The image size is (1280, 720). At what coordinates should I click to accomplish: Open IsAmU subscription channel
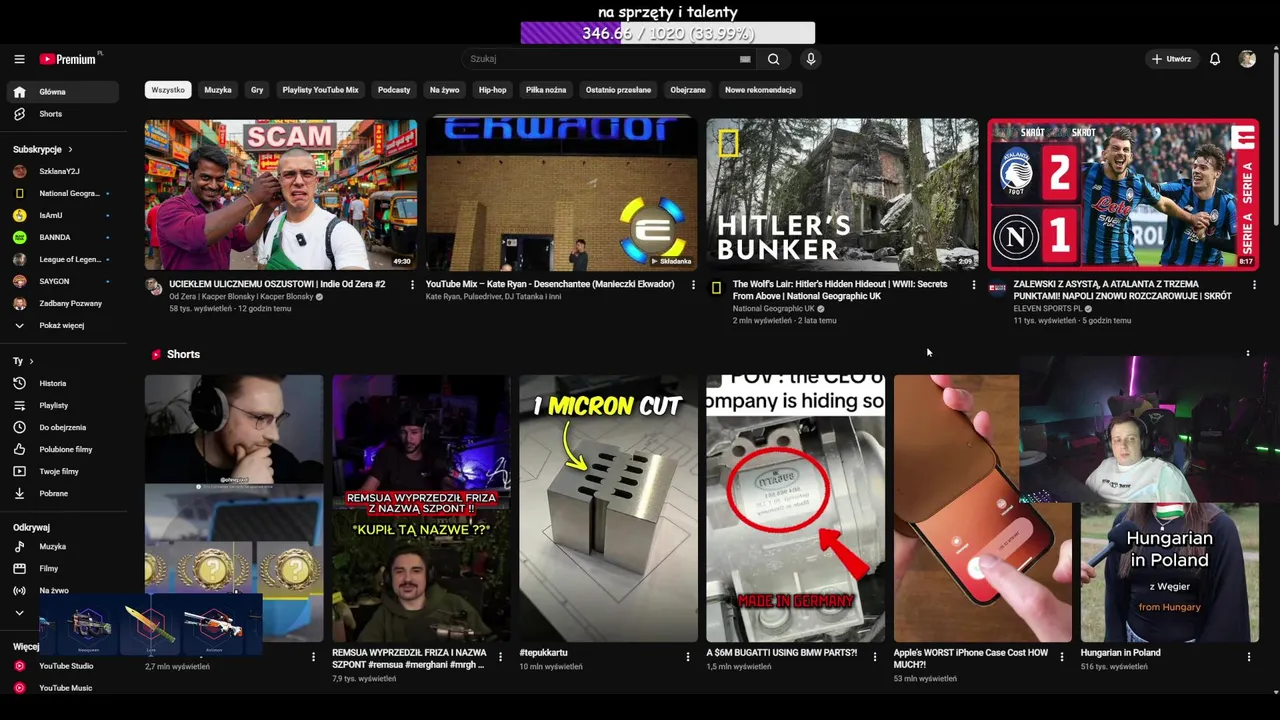click(62, 216)
